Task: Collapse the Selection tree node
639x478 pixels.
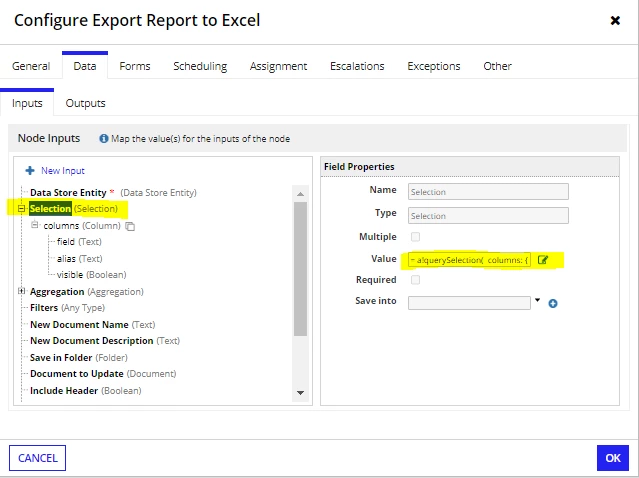Action: [21, 209]
